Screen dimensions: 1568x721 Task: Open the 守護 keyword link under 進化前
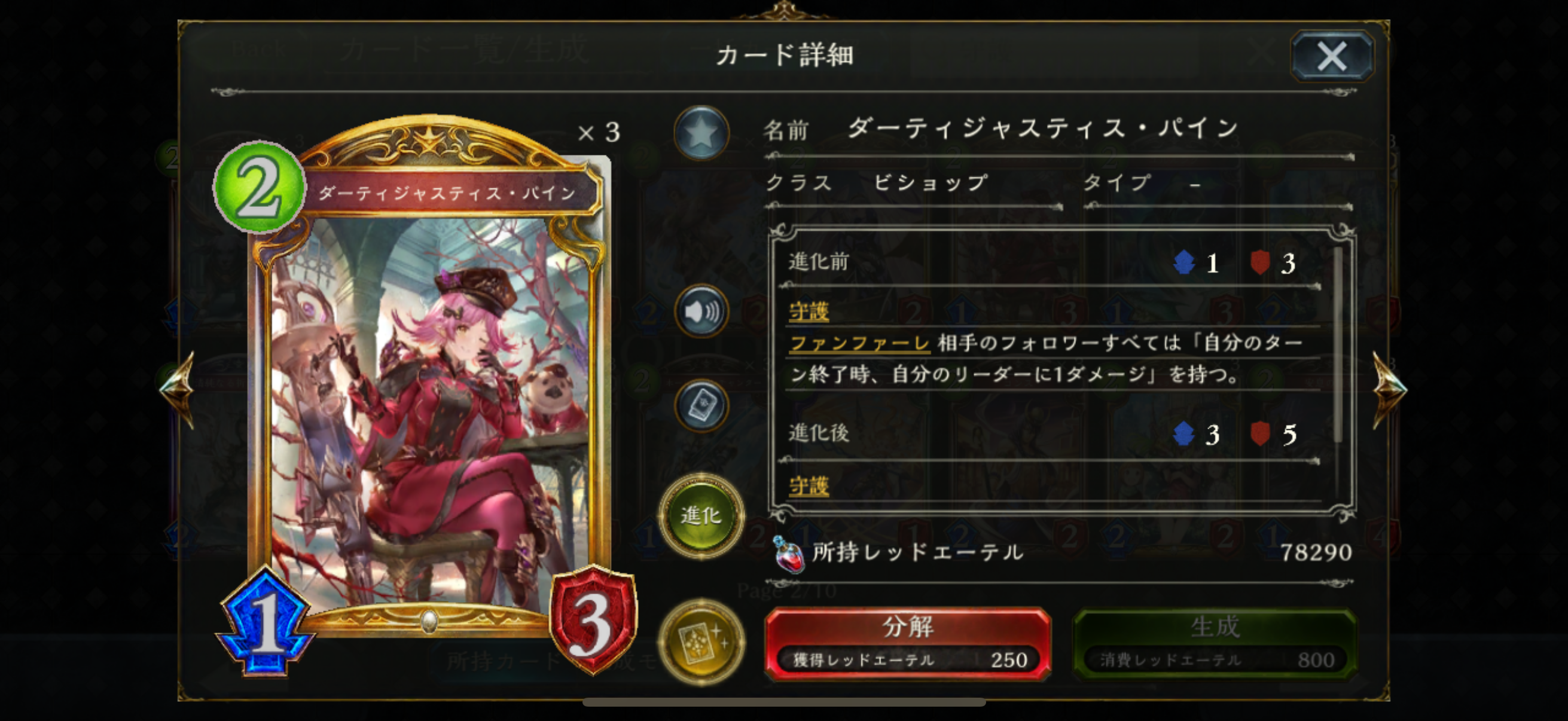pyautogui.click(x=809, y=311)
